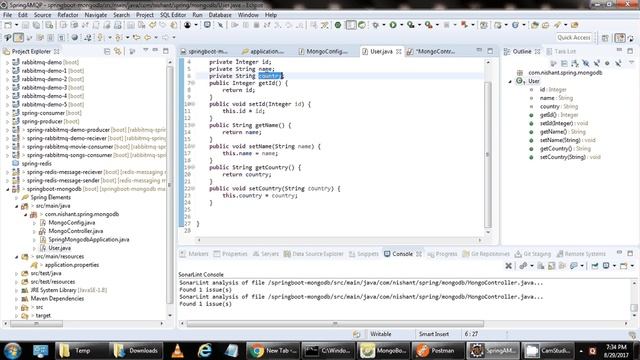
Task: Expand the spring-consumer project
Action: pyautogui.click(x=7, y=113)
